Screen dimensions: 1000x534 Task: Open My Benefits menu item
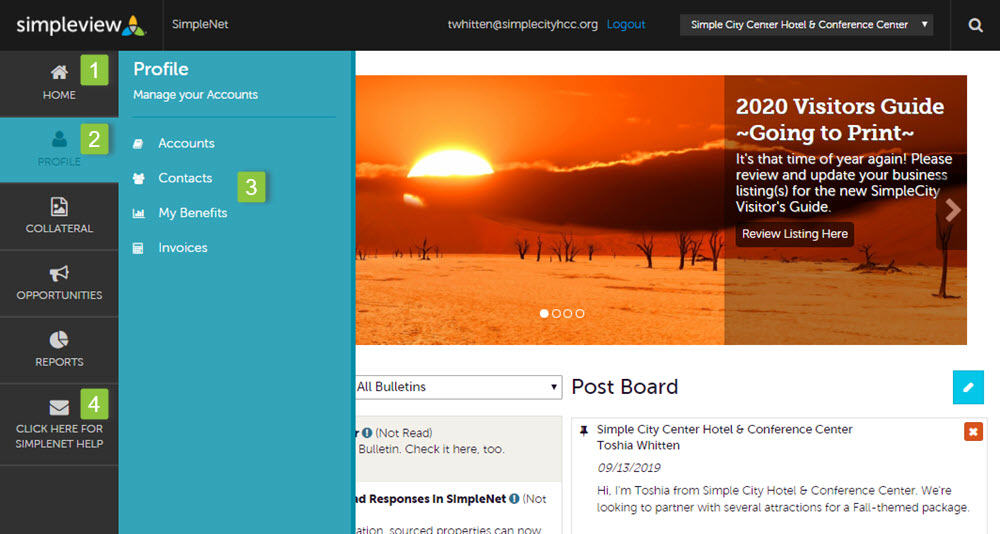tap(193, 213)
